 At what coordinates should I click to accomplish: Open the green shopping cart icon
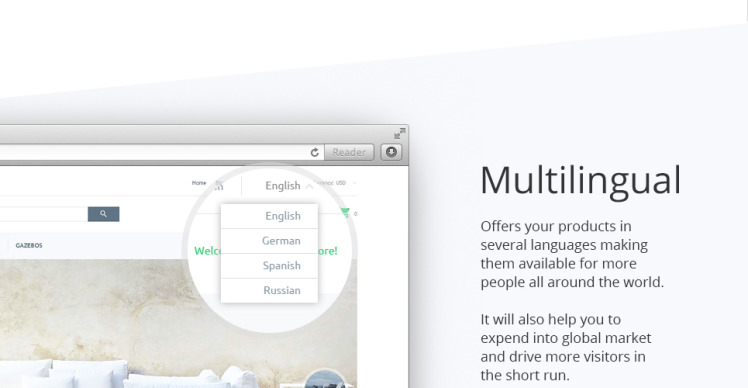pos(345,213)
